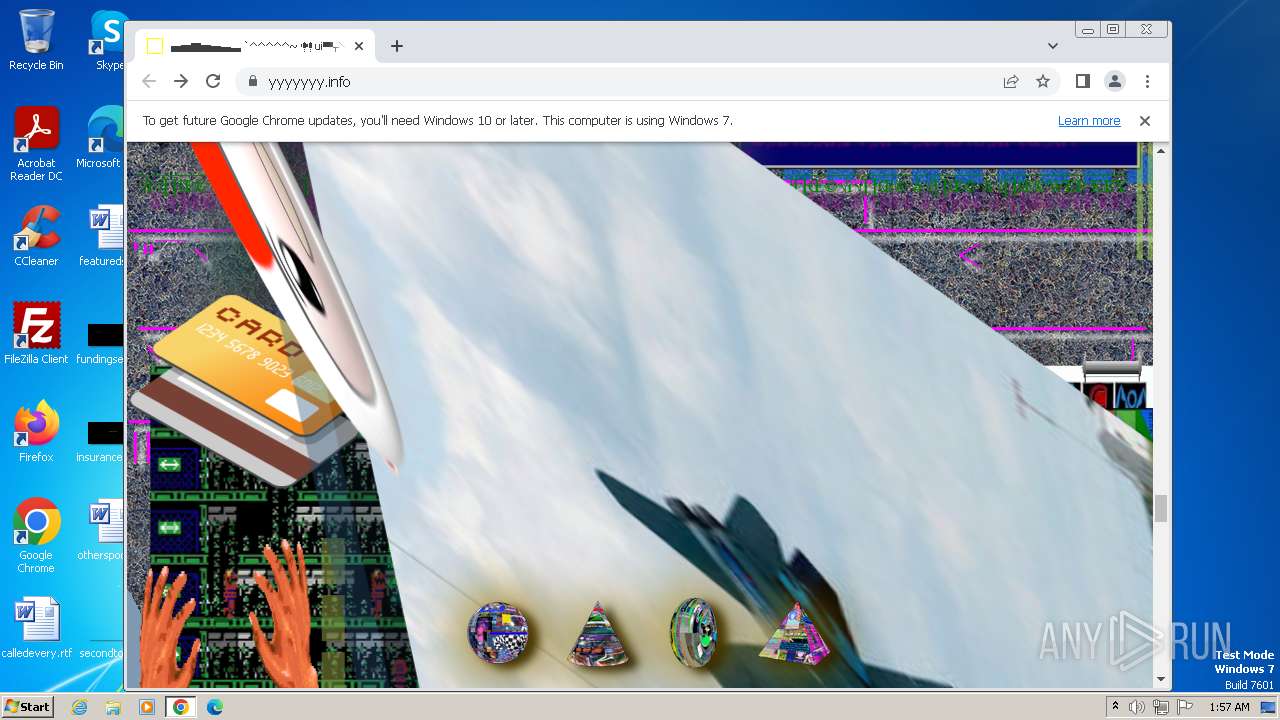Open the Chrome three-dot menu

(1147, 82)
